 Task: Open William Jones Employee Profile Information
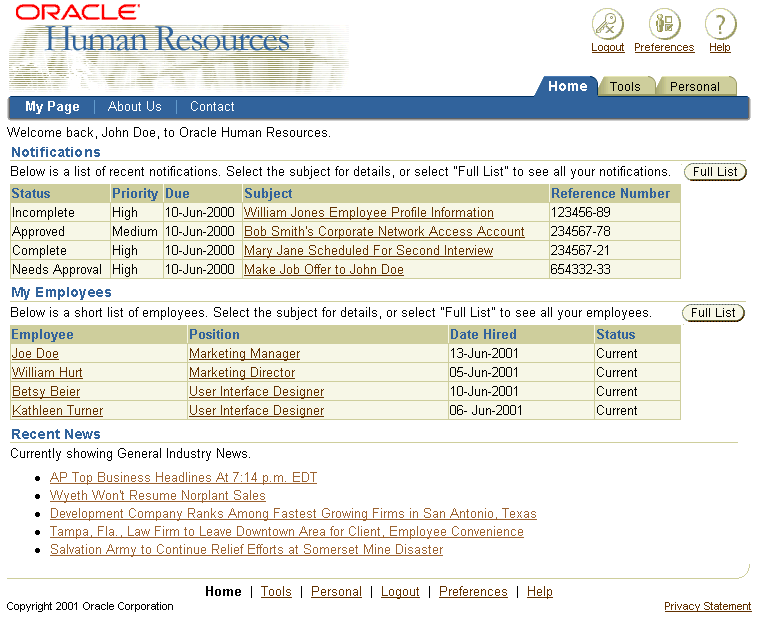(368, 213)
